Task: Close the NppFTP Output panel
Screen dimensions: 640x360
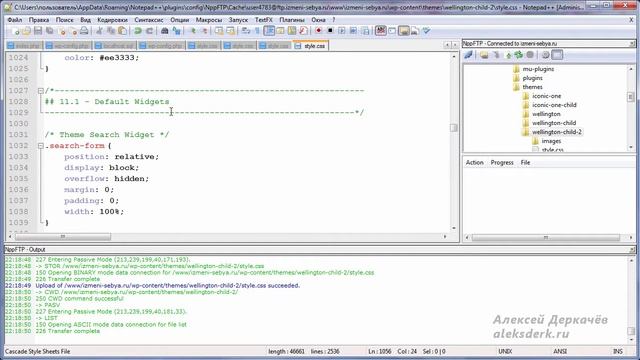Action: click(632, 249)
